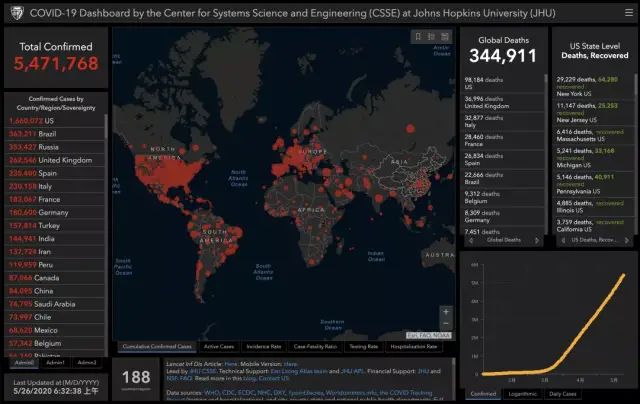Screen dimensions: 640x404
Task: Open the map bookmarks icon
Action: tap(417, 37)
